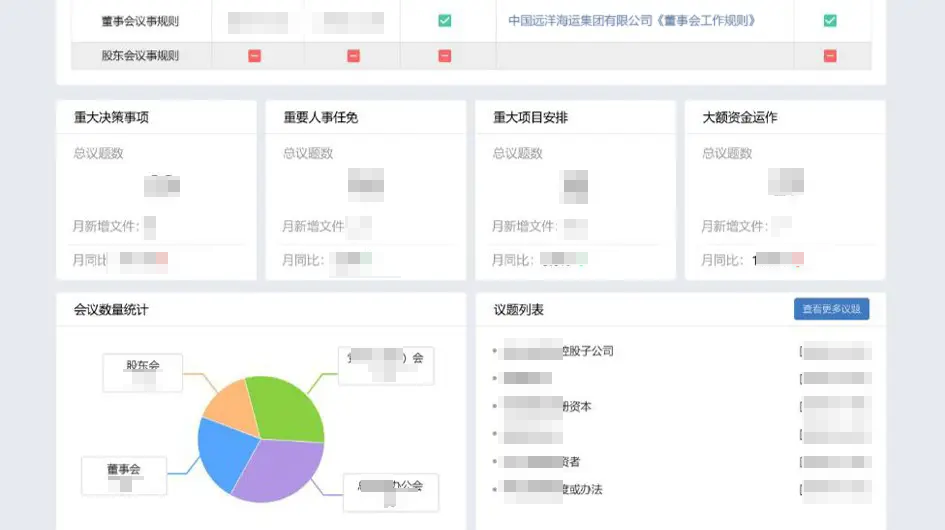
Task: Click 总议题数 in the 重大项目安排 card
Action: pos(518,153)
